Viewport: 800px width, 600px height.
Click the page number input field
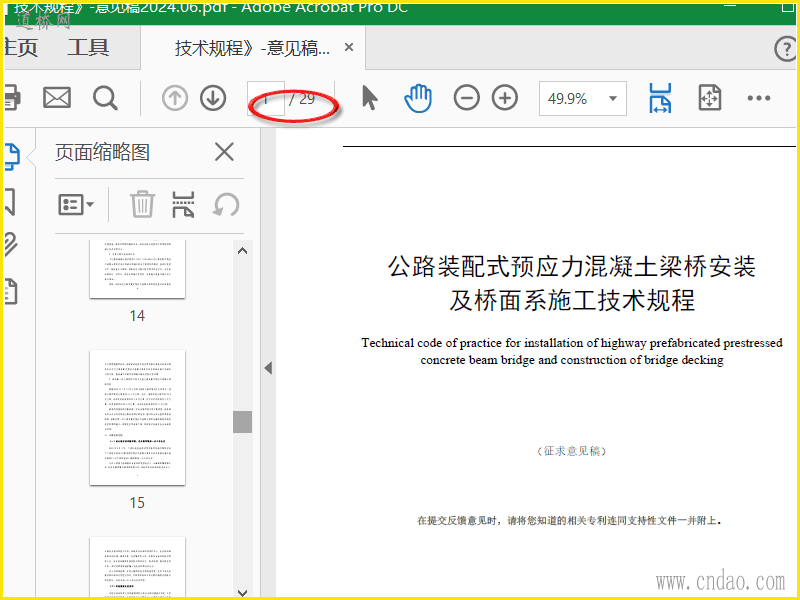pos(266,98)
